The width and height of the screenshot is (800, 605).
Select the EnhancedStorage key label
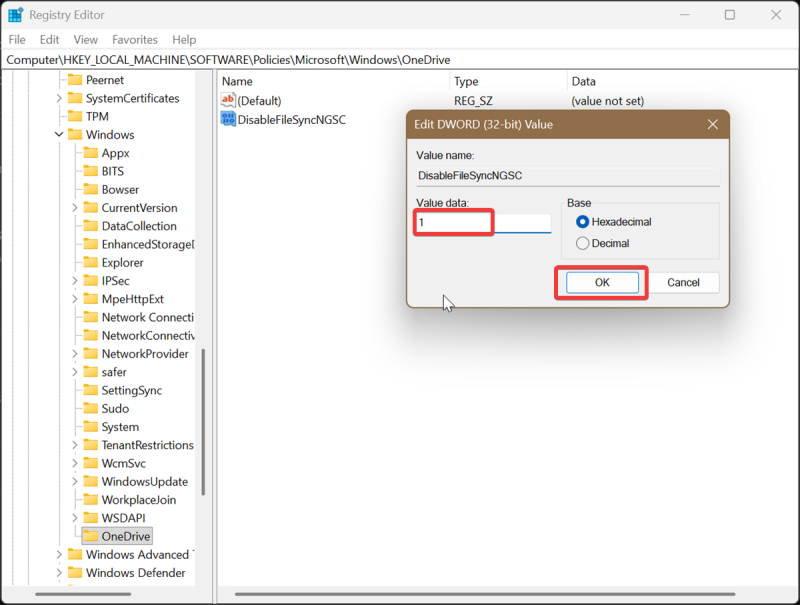click(147, 244)
